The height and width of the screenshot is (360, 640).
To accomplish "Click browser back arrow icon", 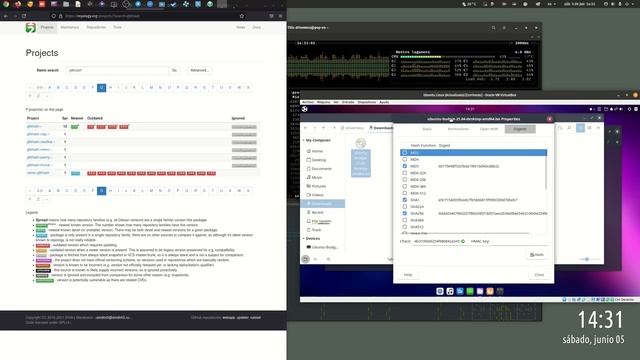I will 6,16.
